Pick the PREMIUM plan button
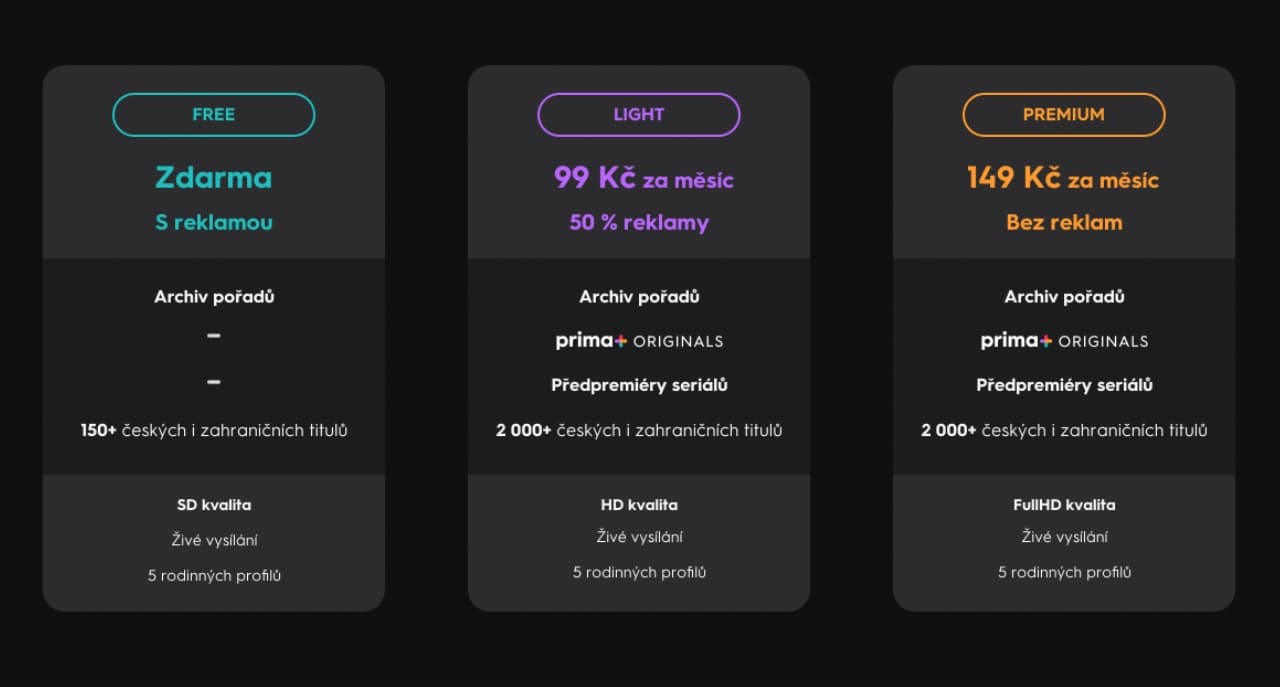 click(x=1063, y=115)
